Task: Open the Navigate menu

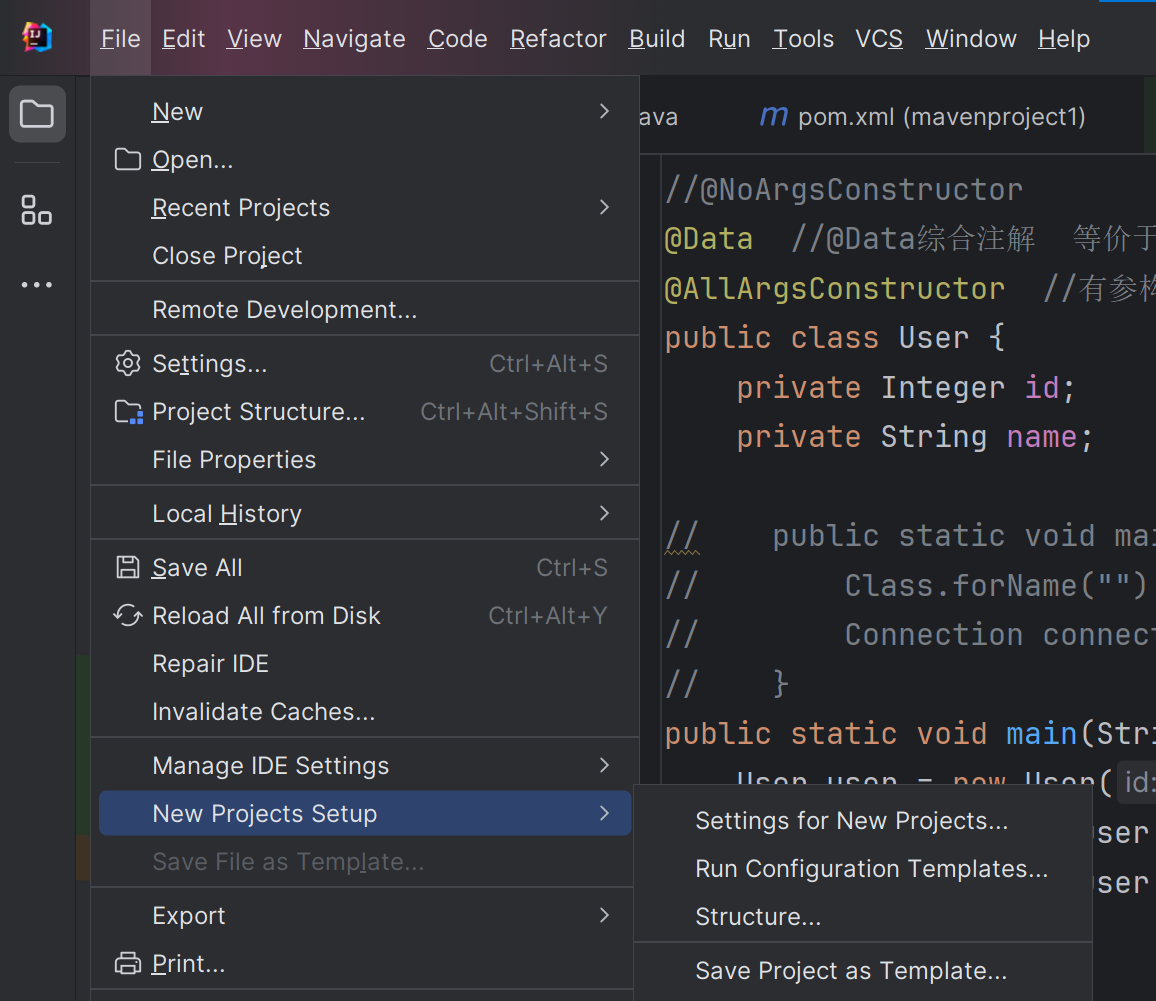Action: point(354,39)
